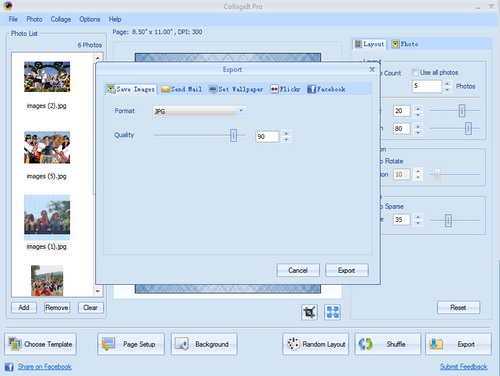Click the Facebook icon beside Share on Facebook

9,367
